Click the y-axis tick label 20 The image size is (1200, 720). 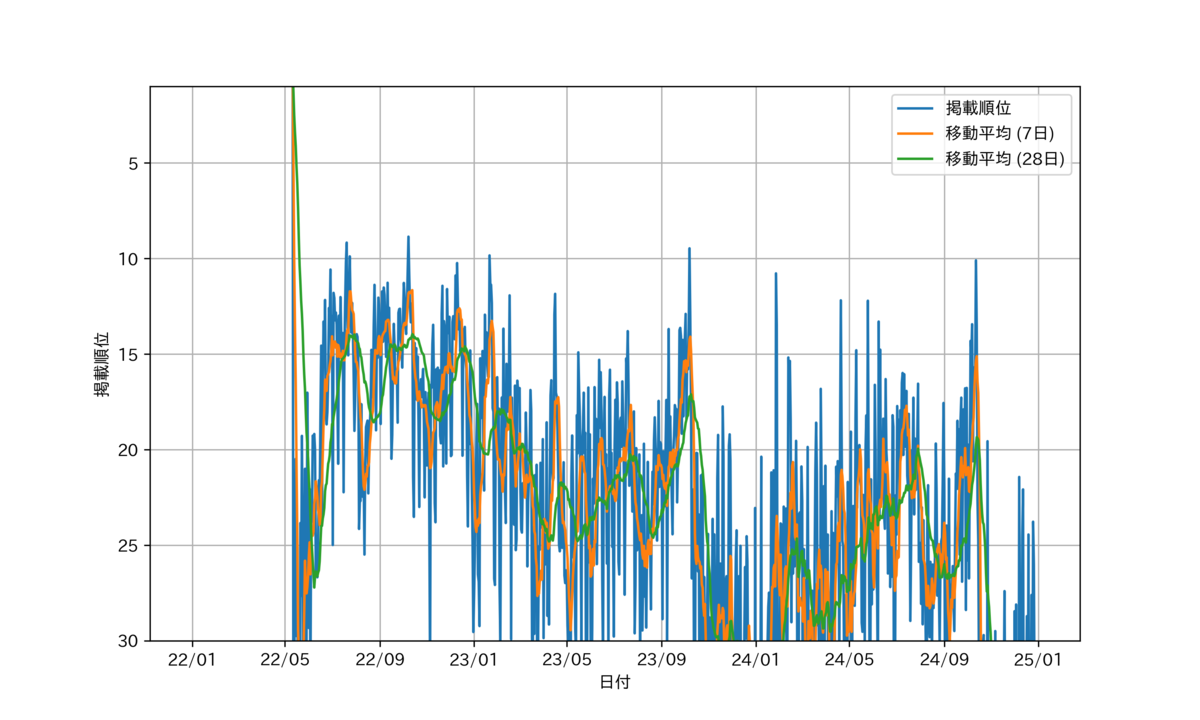[x=129, y=450]
